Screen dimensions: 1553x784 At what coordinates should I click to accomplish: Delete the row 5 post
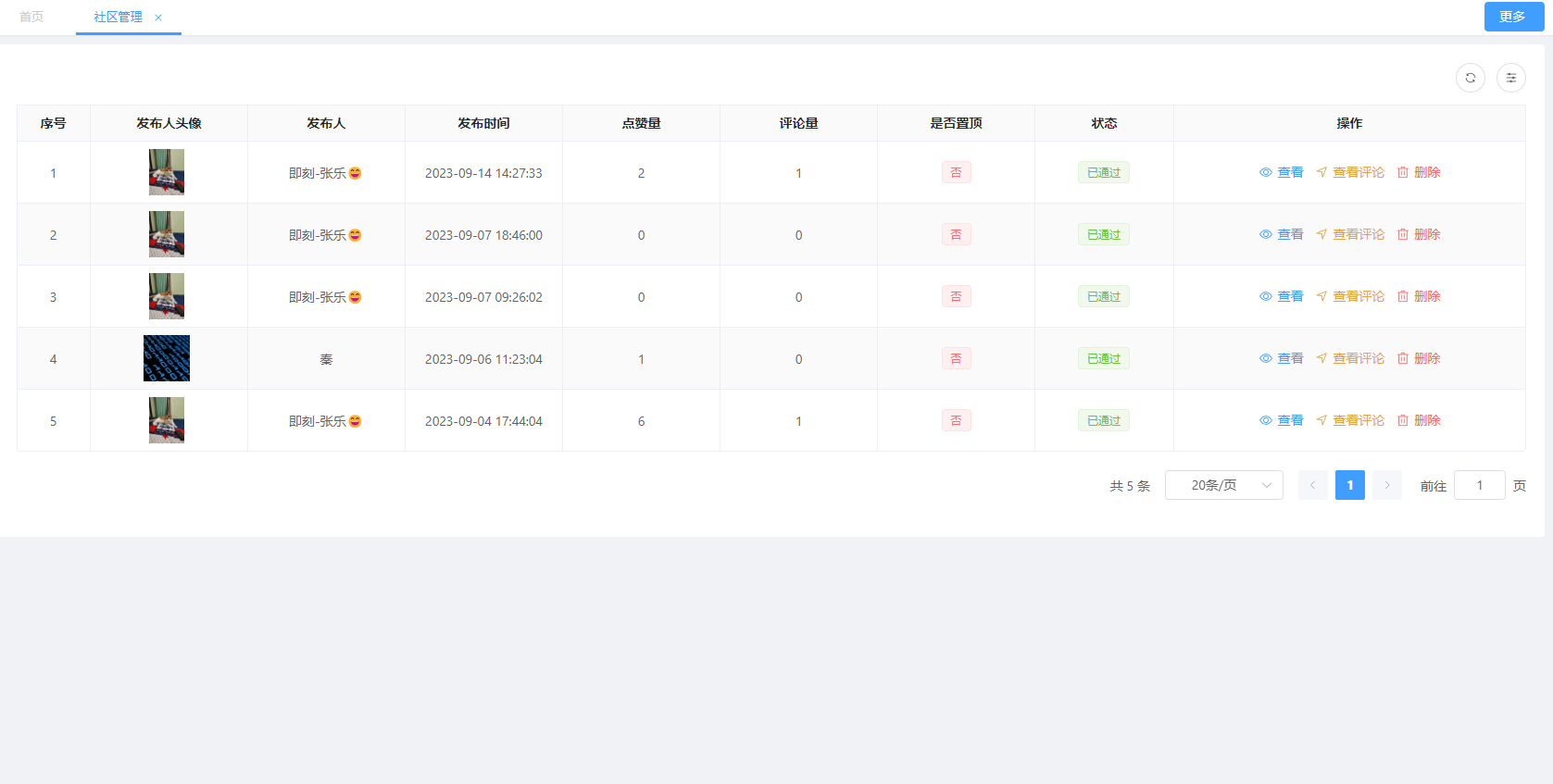point(1418,420)
